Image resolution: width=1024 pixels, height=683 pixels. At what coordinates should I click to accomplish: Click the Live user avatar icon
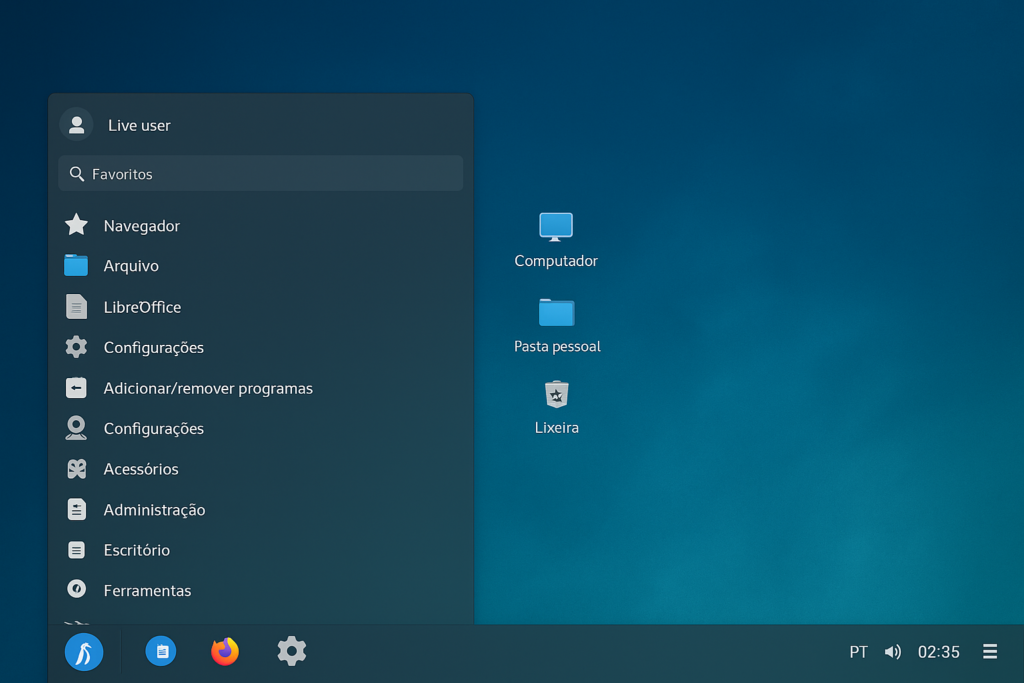tap(76, 125)
